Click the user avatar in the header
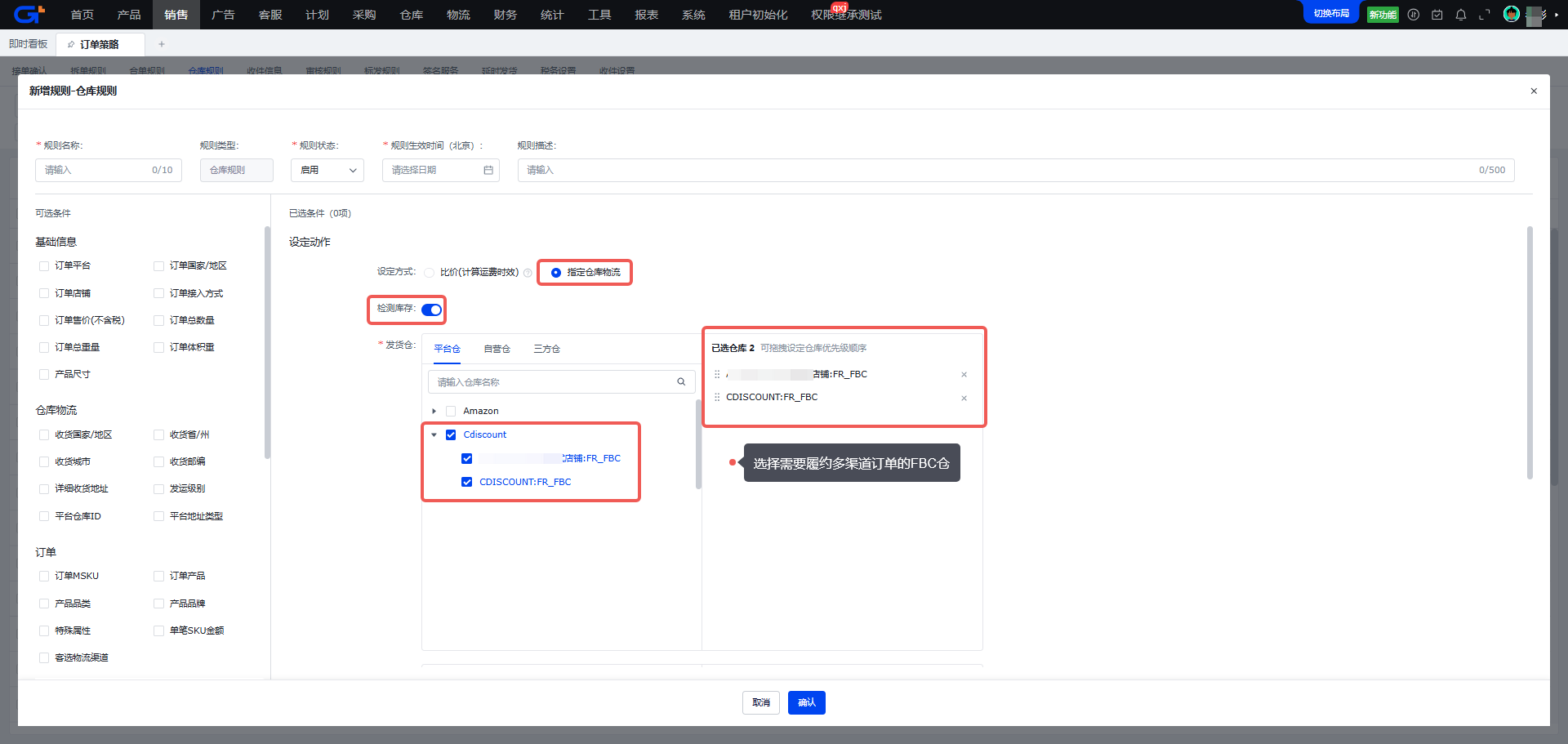1568x744 pixels. coord(1512,14)
